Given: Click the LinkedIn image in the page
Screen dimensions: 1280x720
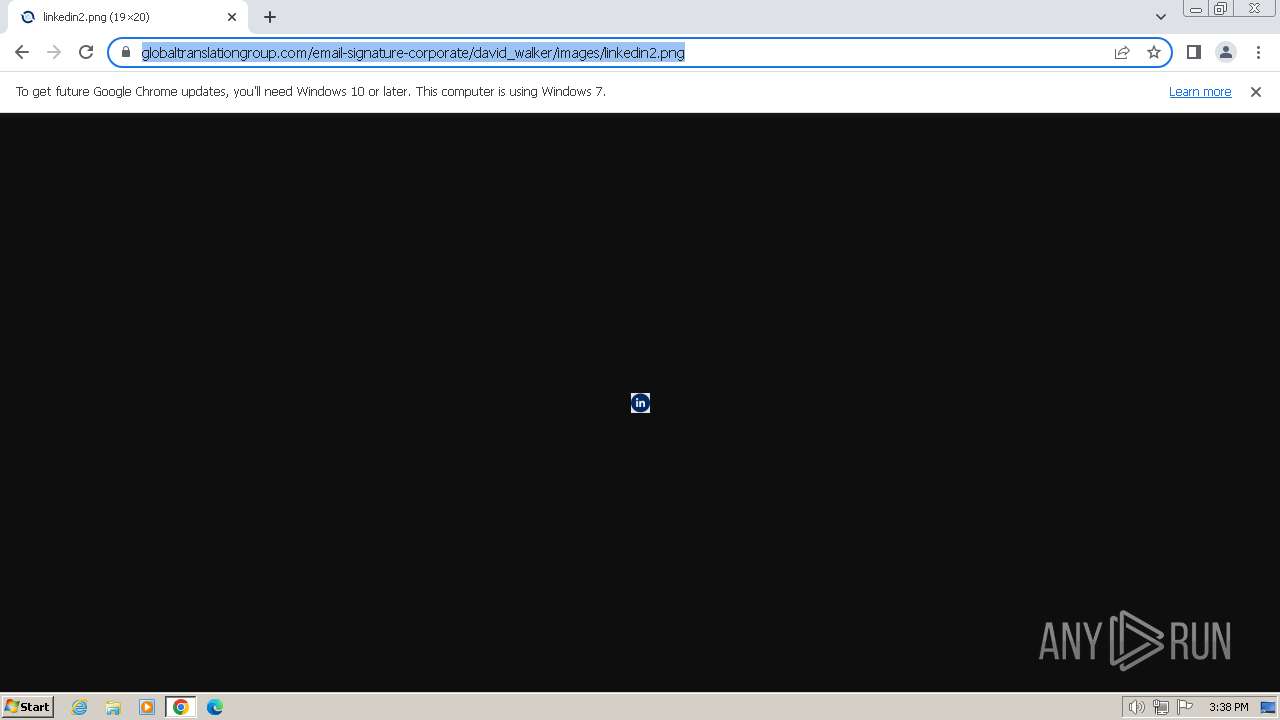Looking at the screenshot, I should (x=641, y=403).
